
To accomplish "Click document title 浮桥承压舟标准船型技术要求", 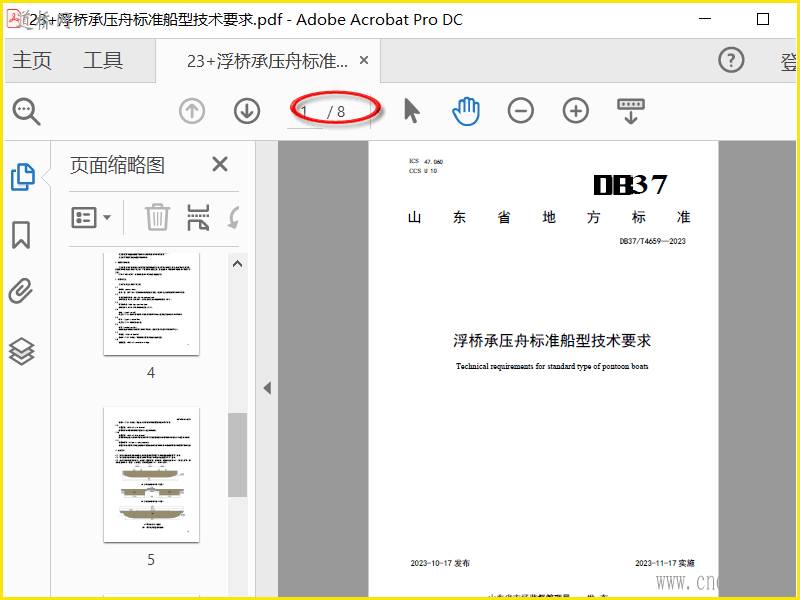I will (x=552, y=340).
